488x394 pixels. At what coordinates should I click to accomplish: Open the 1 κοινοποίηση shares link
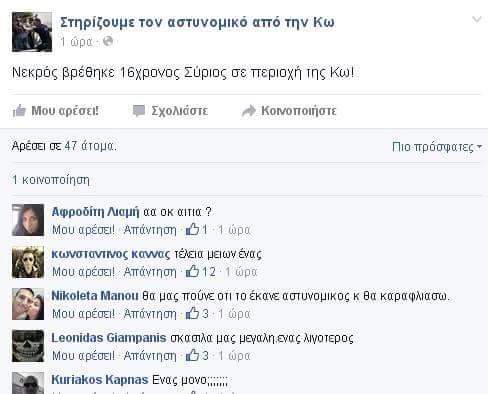51,180
